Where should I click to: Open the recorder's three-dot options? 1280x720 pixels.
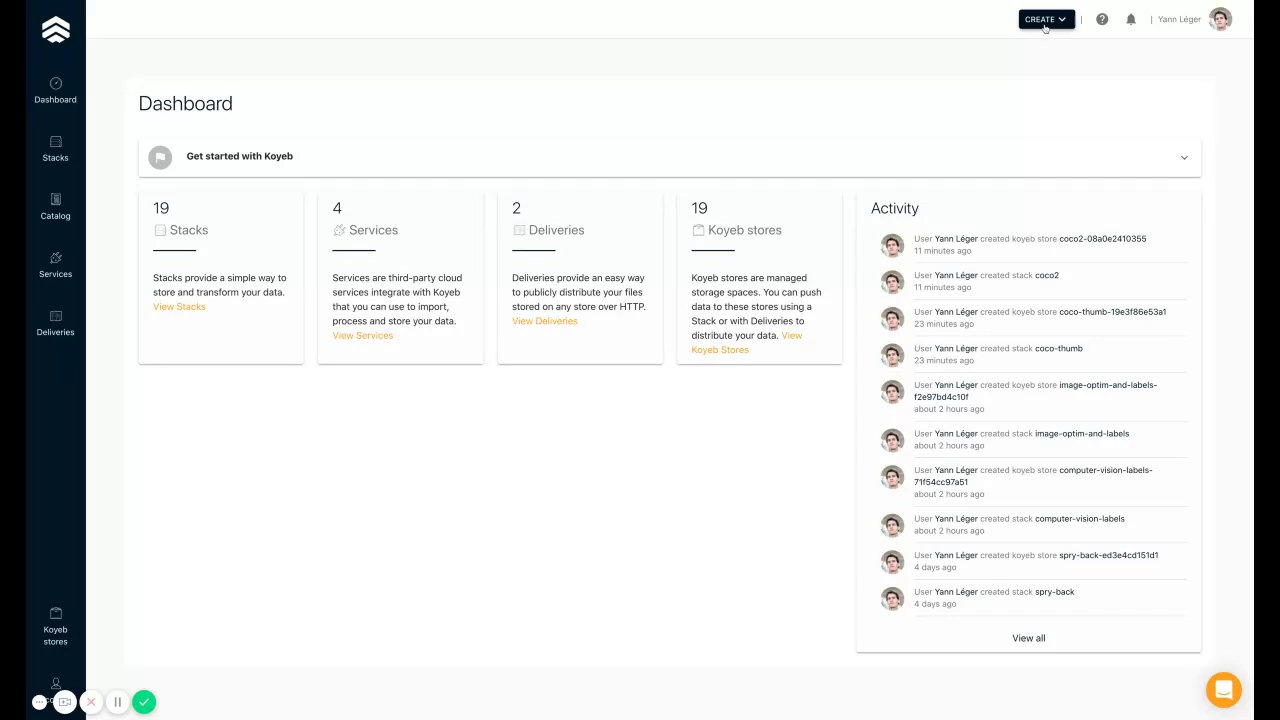[39, 702]
